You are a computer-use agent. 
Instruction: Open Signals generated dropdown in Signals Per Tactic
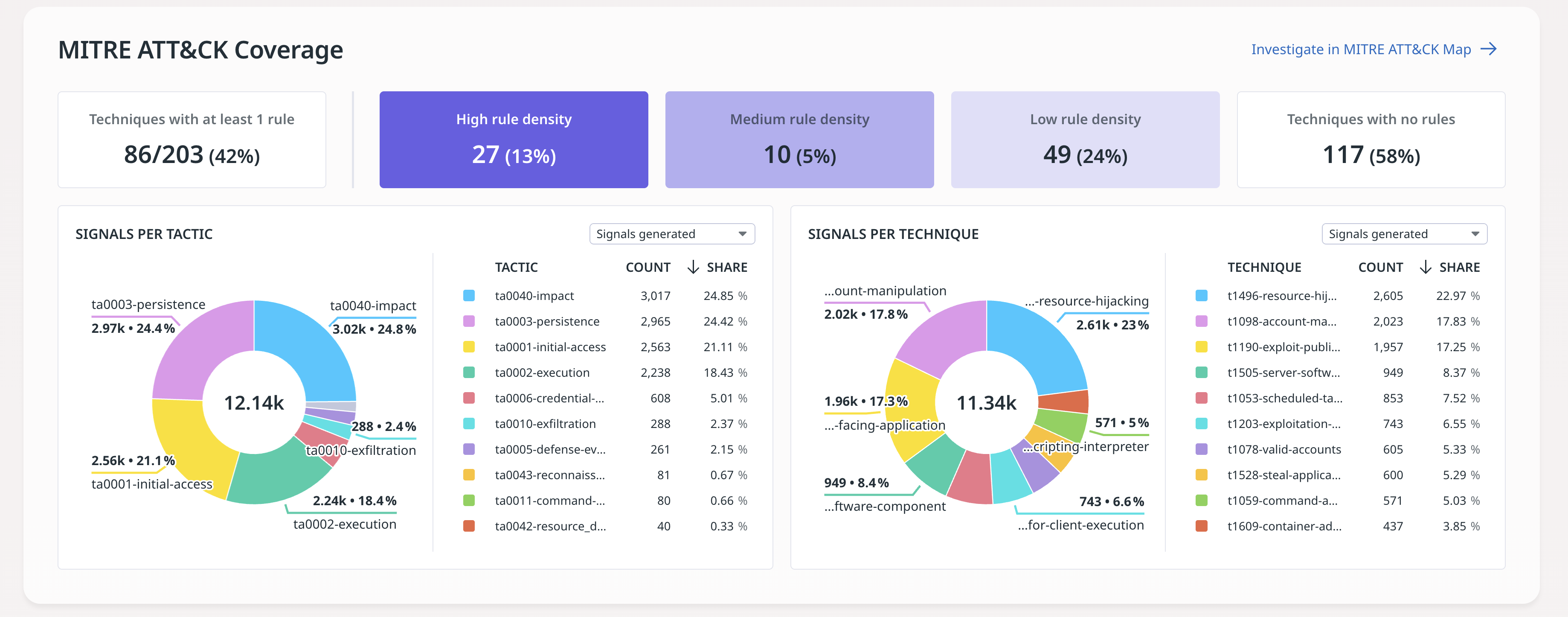672,234
